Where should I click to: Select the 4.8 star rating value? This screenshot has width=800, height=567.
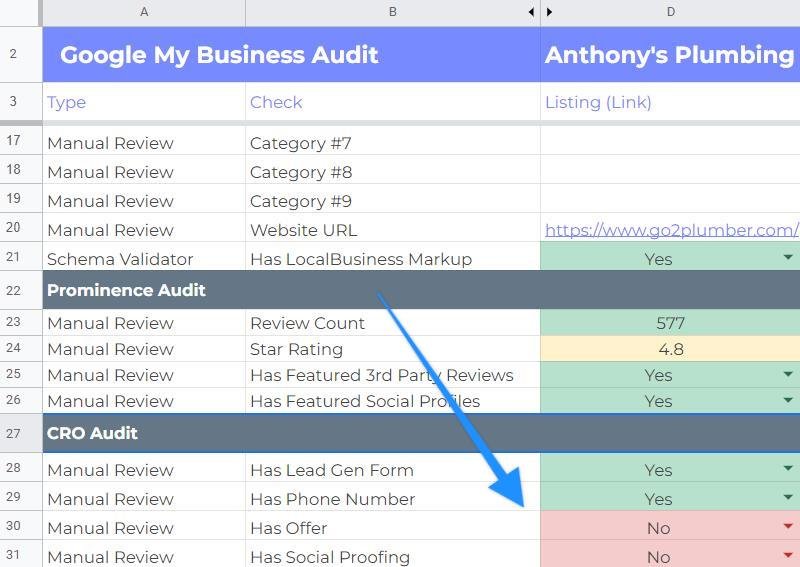pyautogui.click(x=670, y=349)
